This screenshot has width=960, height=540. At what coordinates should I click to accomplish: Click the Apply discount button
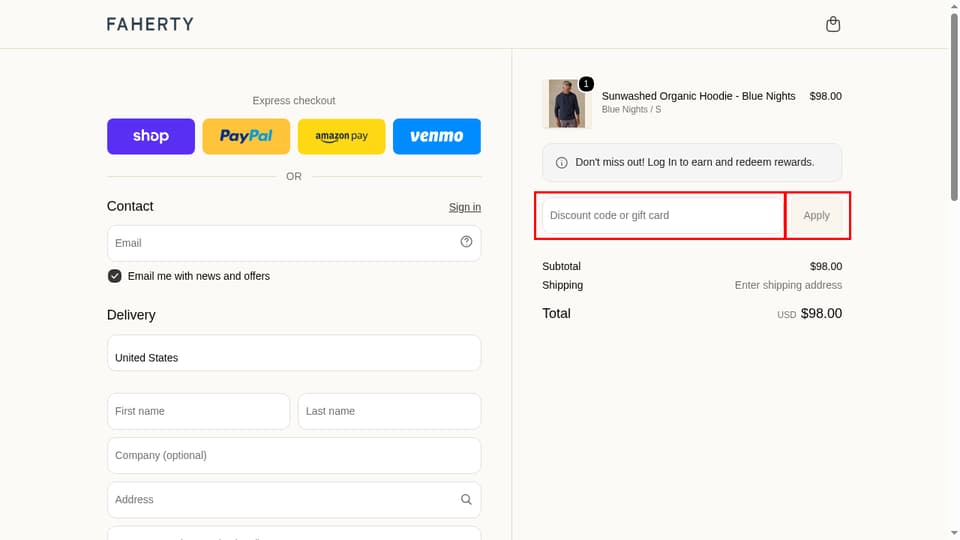[x=816, y=216]
